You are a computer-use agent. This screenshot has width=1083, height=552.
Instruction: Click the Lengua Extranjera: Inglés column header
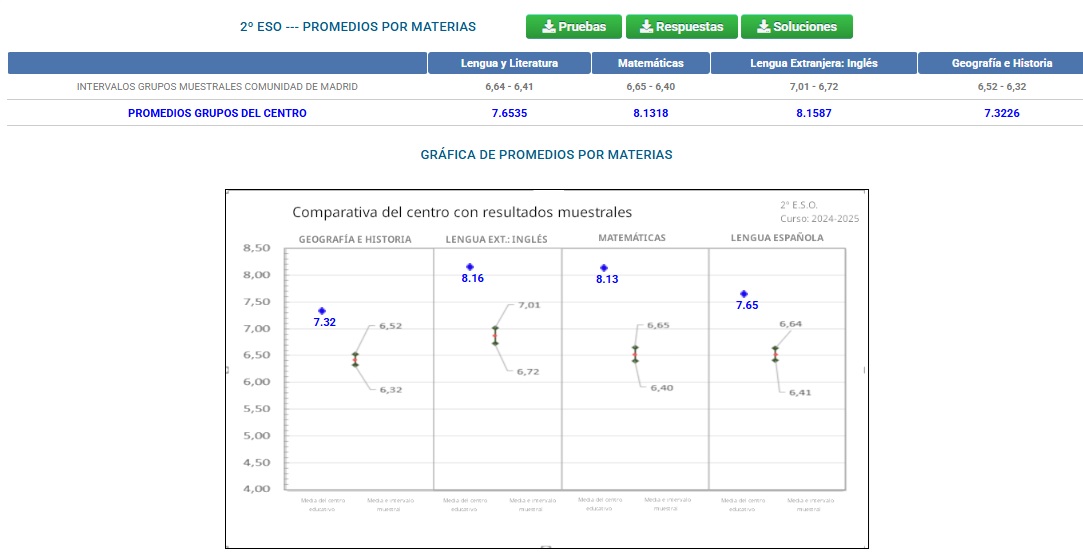(x=813, y=63)
